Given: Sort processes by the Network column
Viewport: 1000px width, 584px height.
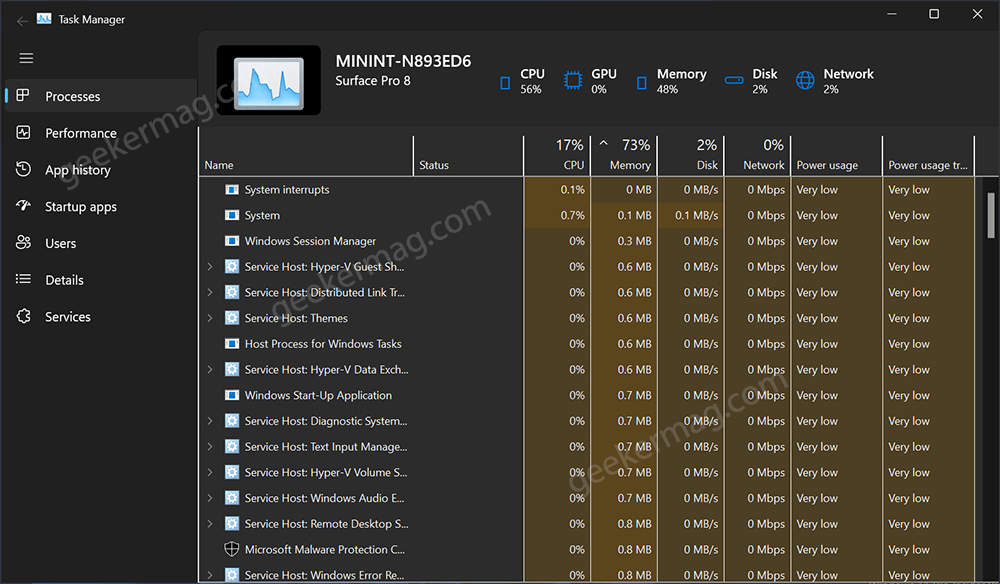Looking at the screenshot, I should tap(757, 156).
